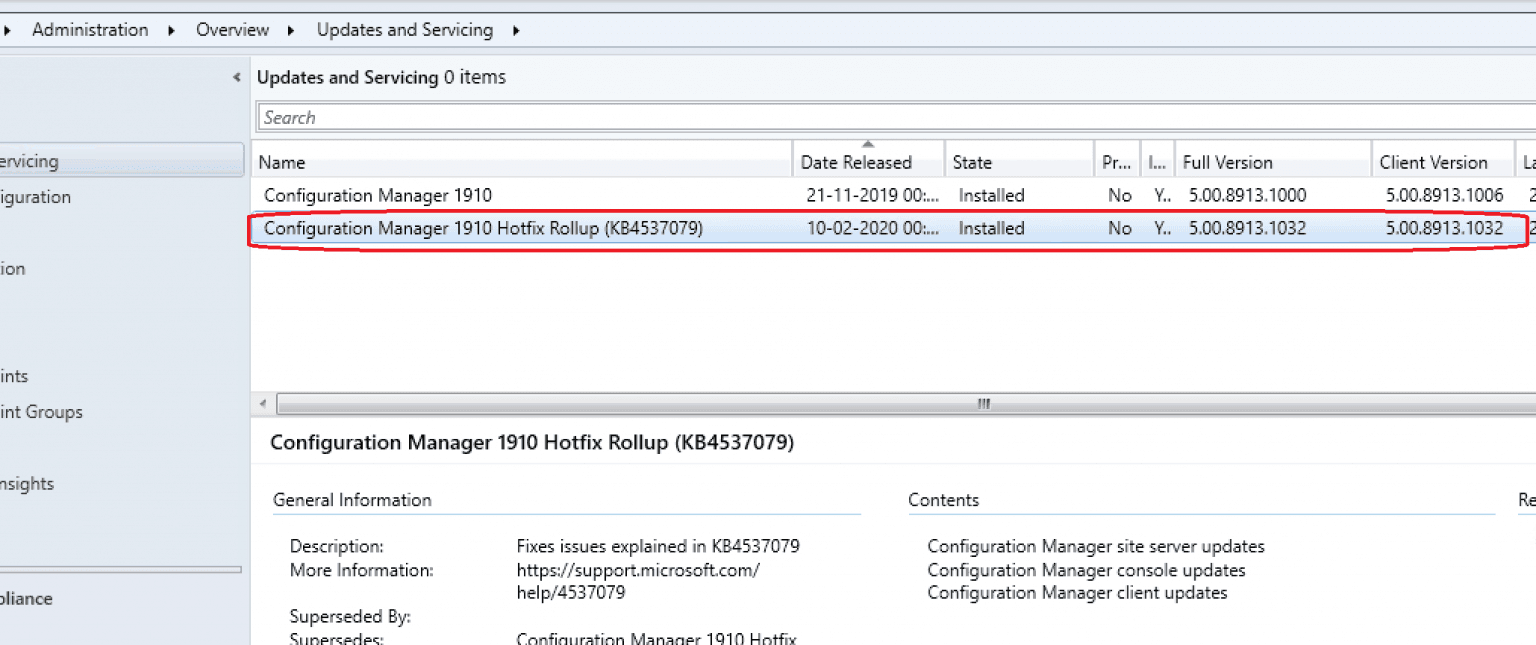This screenshot has width=1536, height=645.
Task: Expand the arrow after Overview breadcrumb
Action: (x=291, y=30)
